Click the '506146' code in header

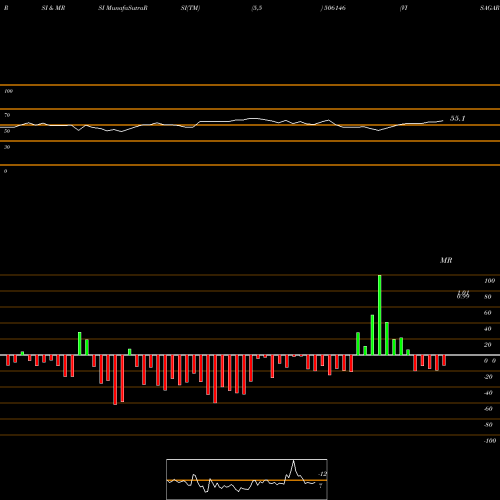click(x=335, y=8)
